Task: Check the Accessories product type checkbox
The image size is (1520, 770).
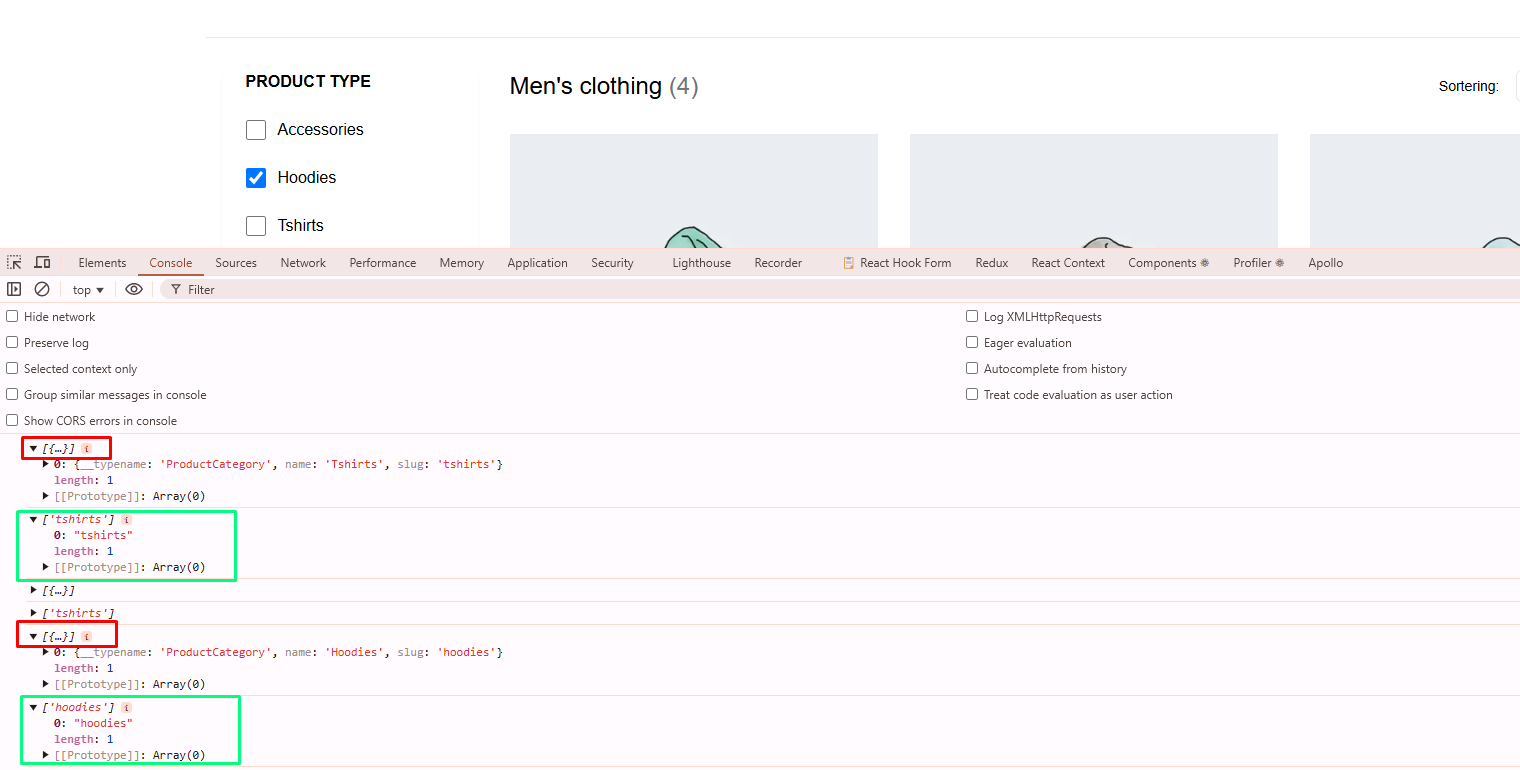Action: pos(256,130)
